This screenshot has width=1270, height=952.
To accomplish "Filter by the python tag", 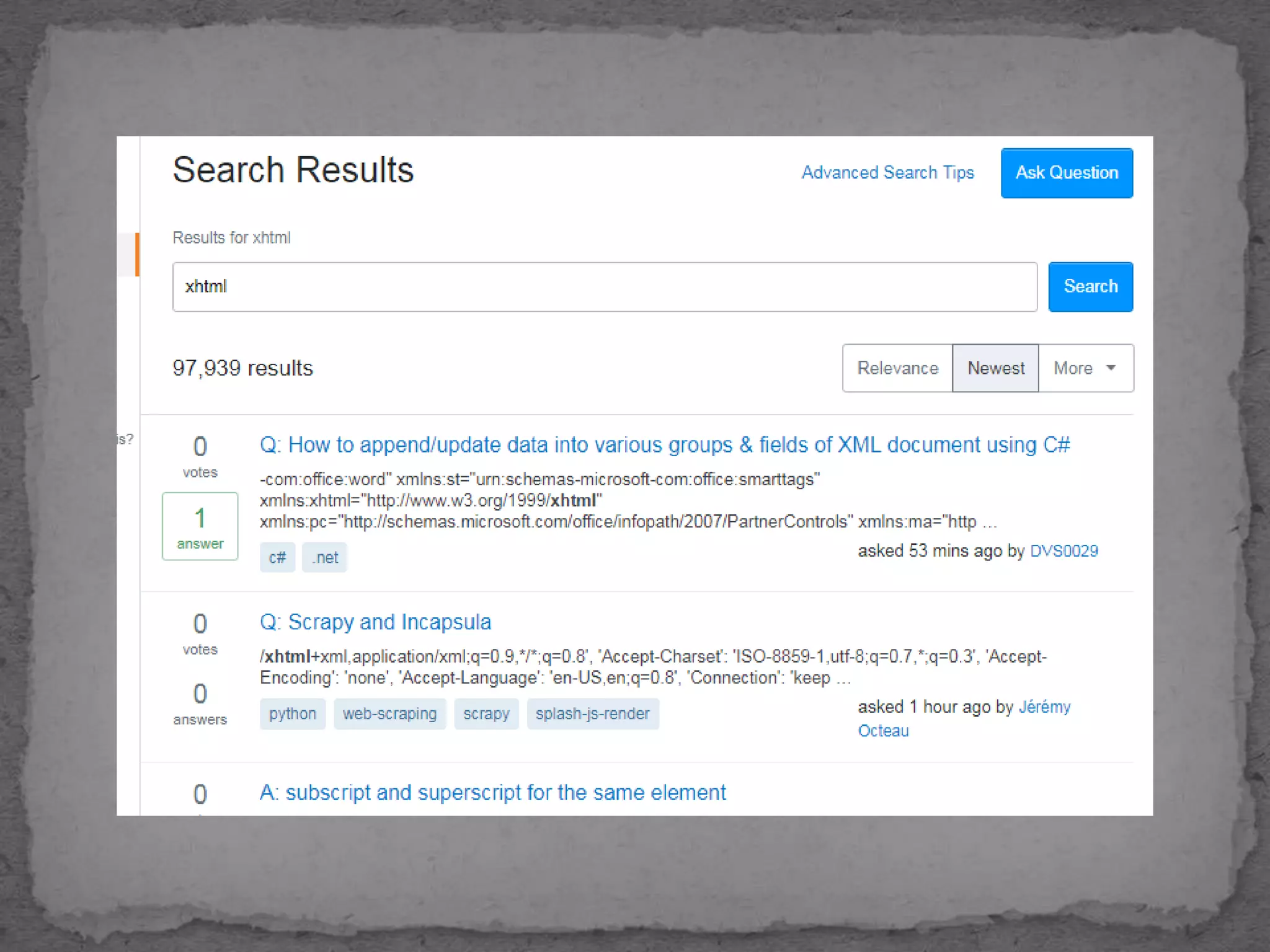I will (x=292, y=714).
